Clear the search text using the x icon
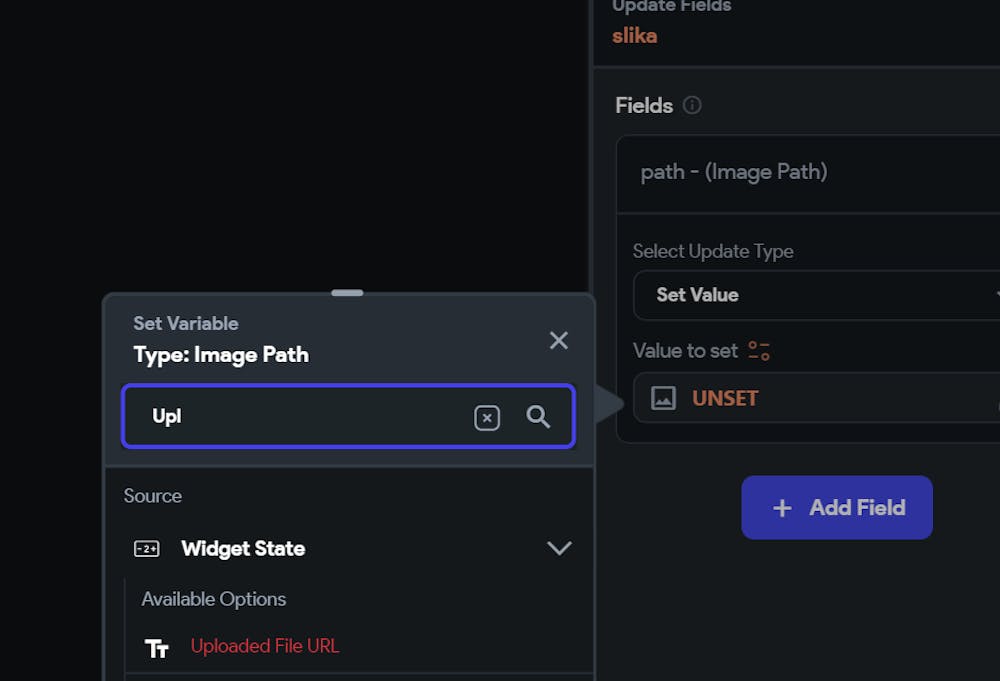The image size is (1000, 681). click(x=487, y=417)
